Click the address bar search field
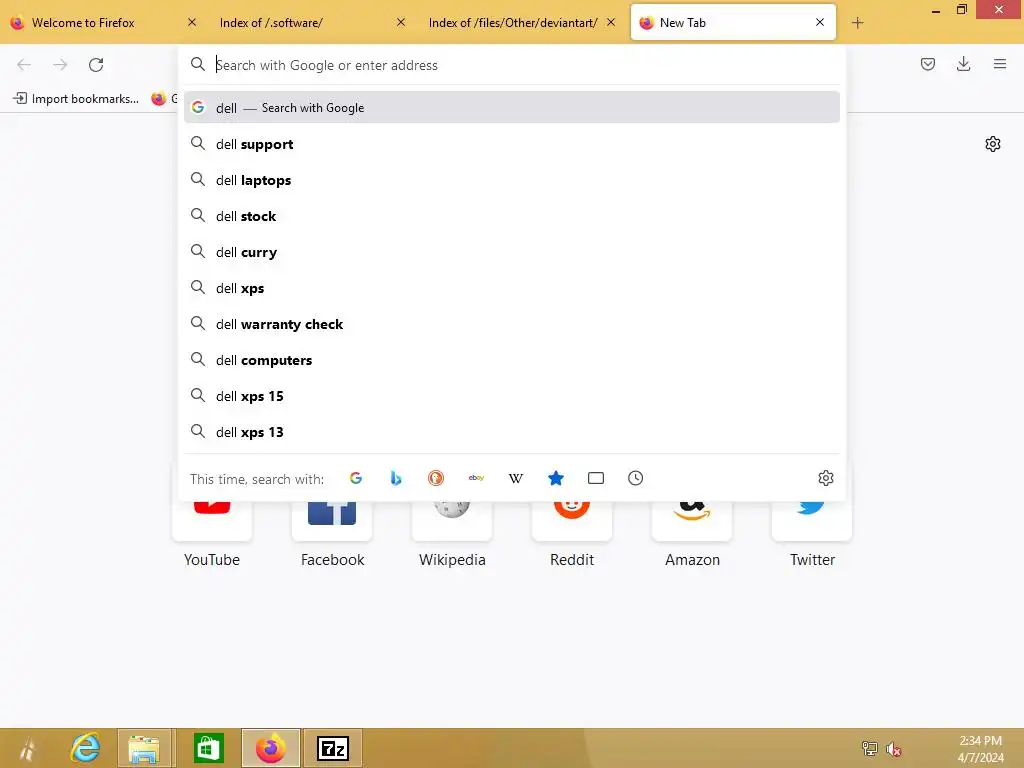 click(512, 65)
